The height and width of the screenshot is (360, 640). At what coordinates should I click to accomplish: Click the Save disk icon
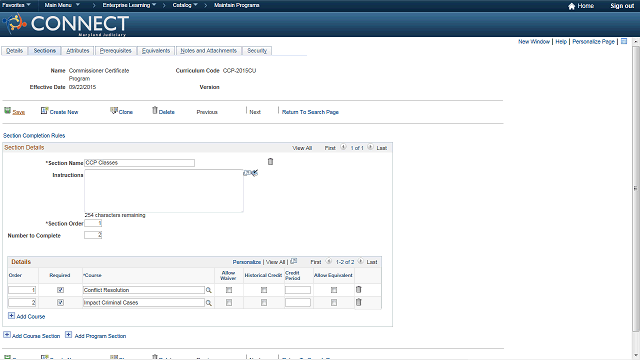point(7,111)
